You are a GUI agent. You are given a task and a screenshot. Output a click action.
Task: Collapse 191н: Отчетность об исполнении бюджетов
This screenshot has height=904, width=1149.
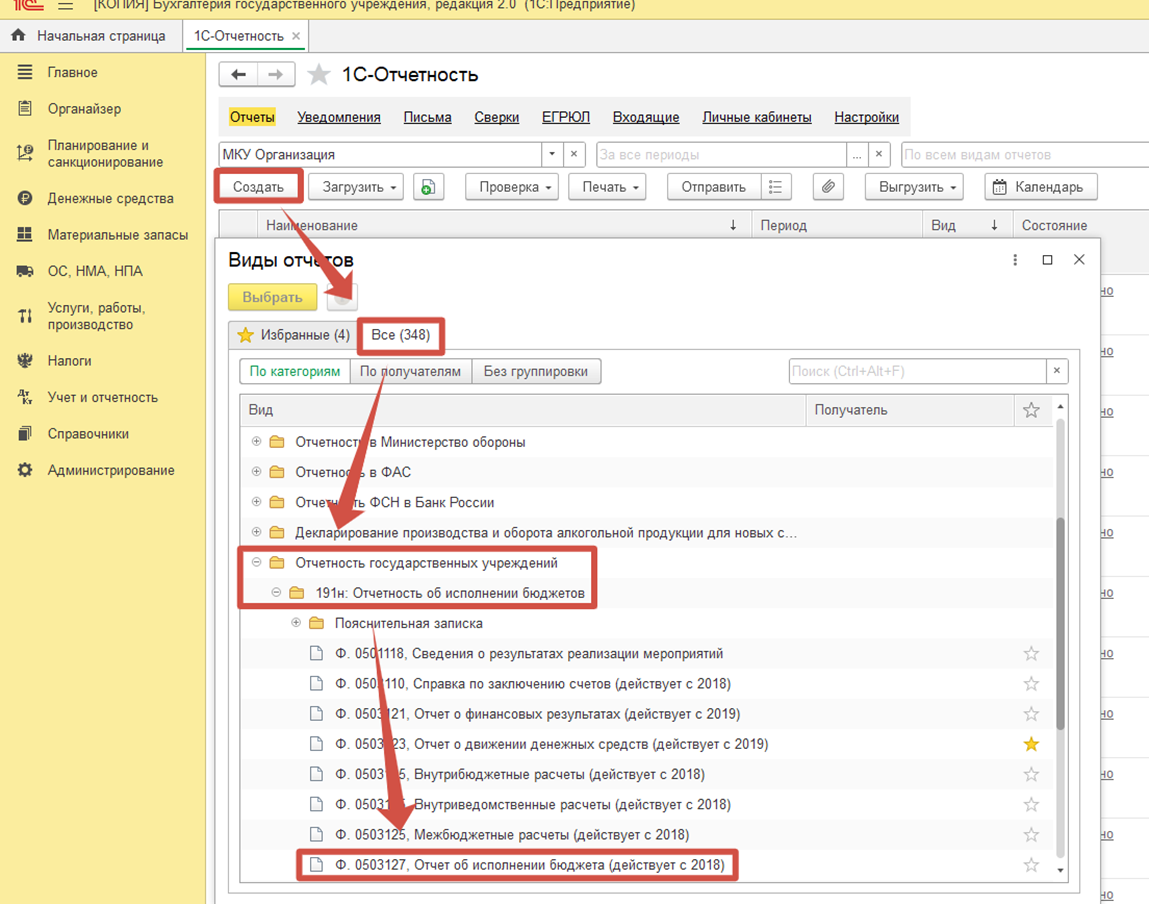(276, 593)
